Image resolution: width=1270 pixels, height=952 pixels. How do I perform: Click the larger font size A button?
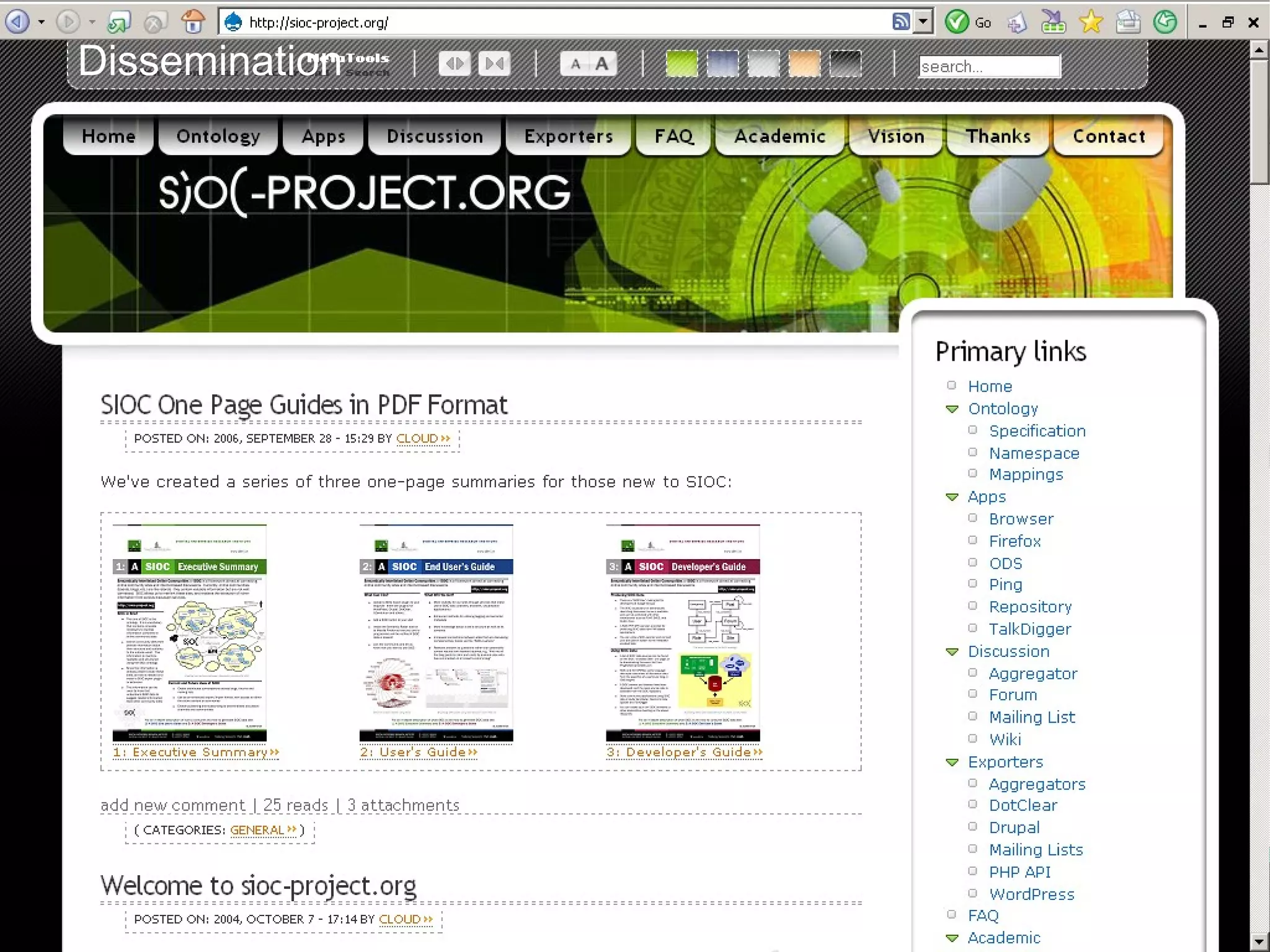(x=602, y=64)
